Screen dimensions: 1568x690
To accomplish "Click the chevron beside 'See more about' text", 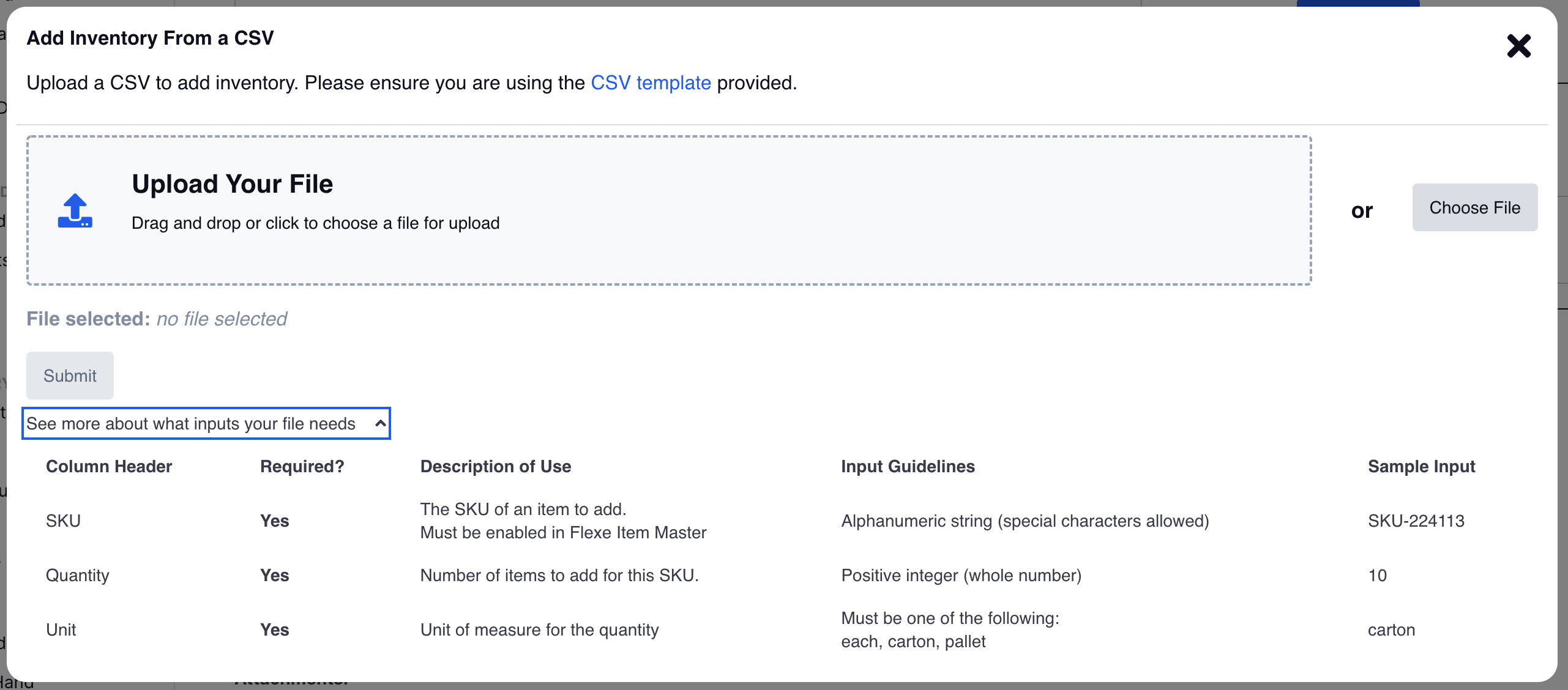I will pyautogui.click(x=380, y=423).
